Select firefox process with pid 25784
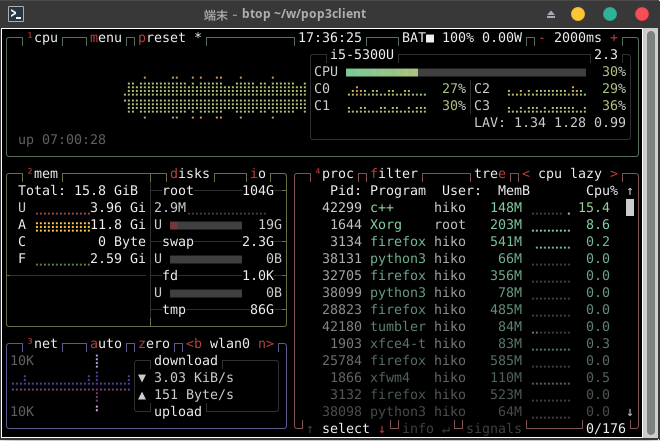The image size is (660, 441). (466, 360)
